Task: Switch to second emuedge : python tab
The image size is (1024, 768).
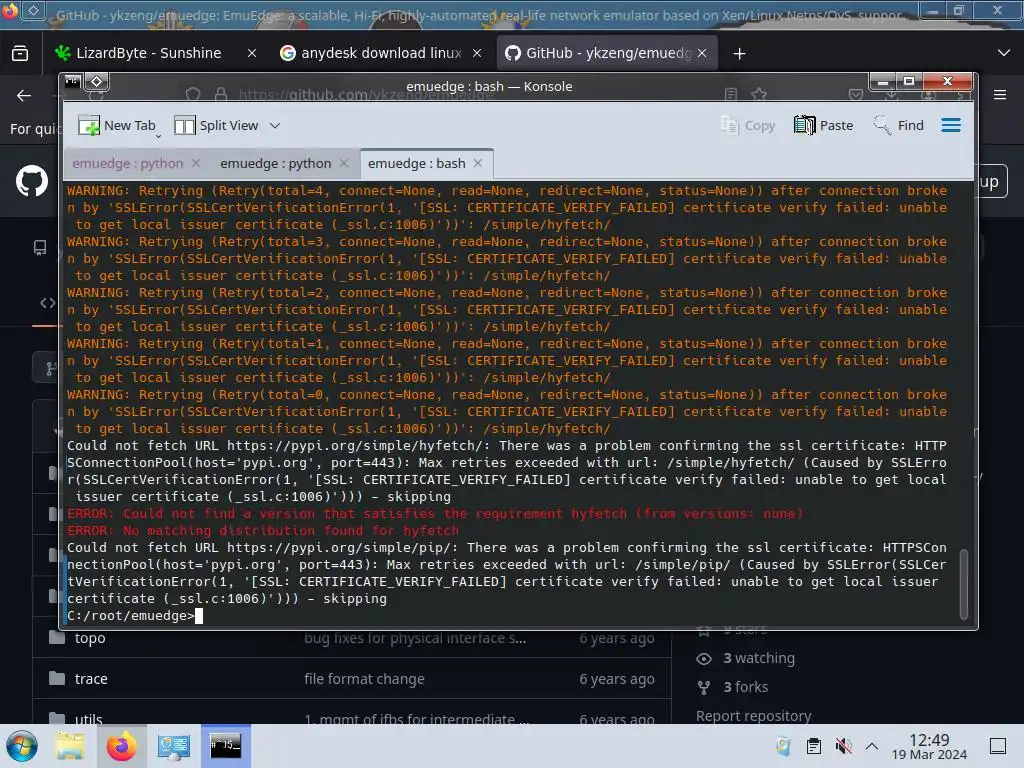Action: coord(276,163)
